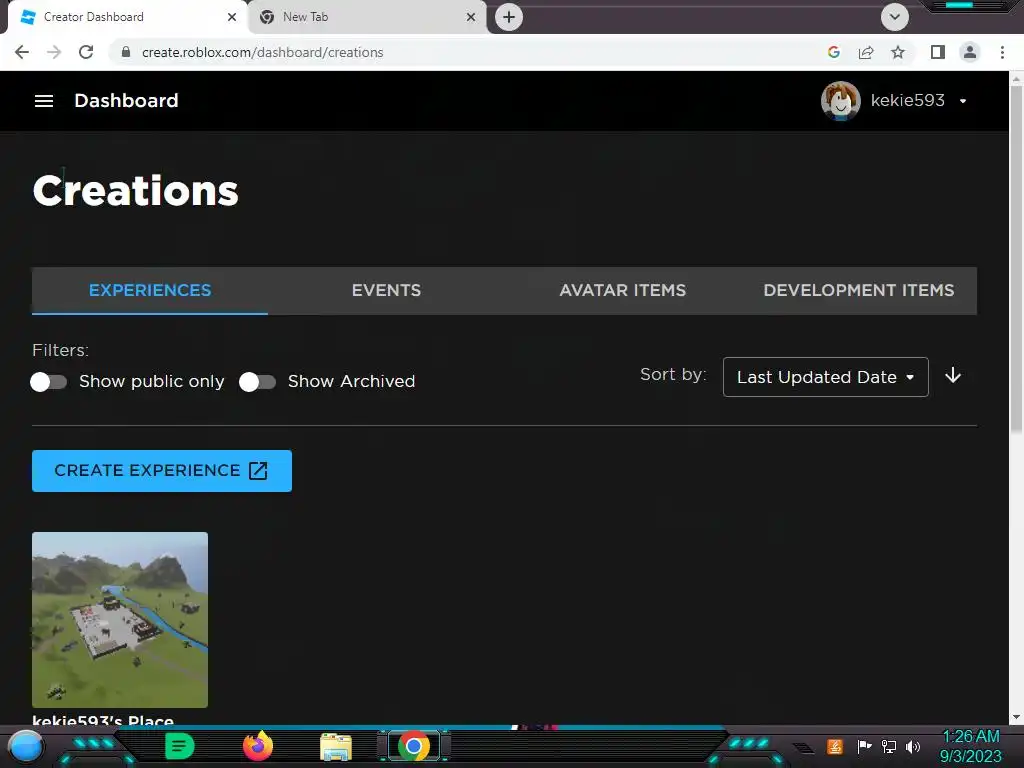
Task: Open Chrome three-dot menu
Action: click(x=1002, y=52)
